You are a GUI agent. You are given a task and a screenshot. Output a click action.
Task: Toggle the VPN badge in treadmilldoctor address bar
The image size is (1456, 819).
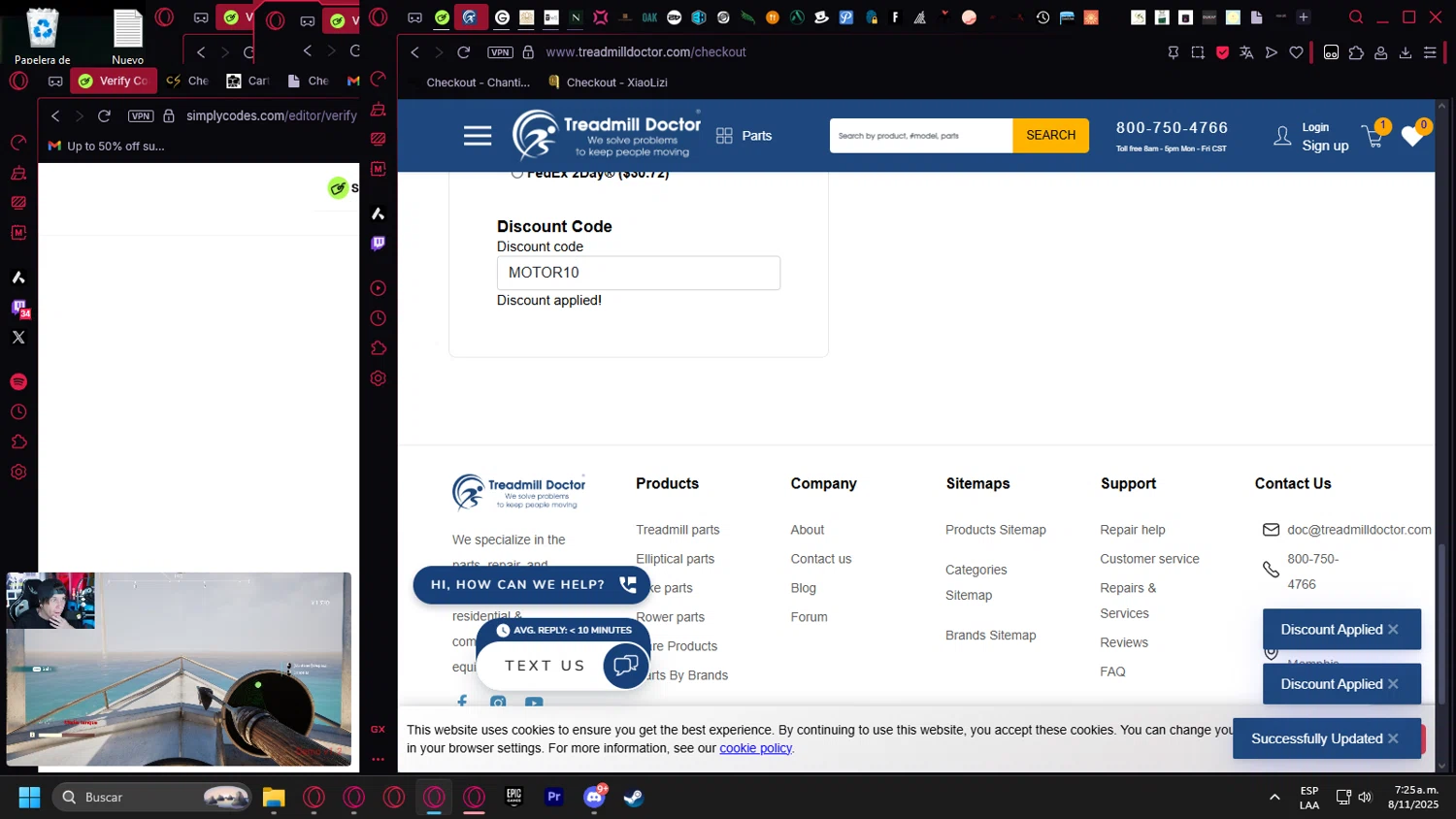[500, 52]
